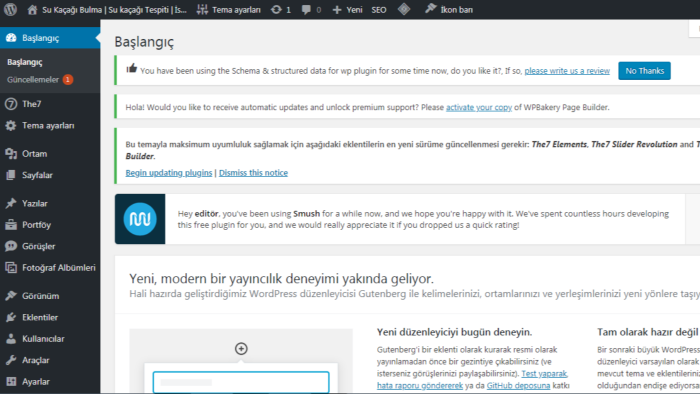The height and width of the screenshot is (394, 700).
Task: Click the text field in Gutenberg preview
Action: pyautogui.click(x=241, y=382)
